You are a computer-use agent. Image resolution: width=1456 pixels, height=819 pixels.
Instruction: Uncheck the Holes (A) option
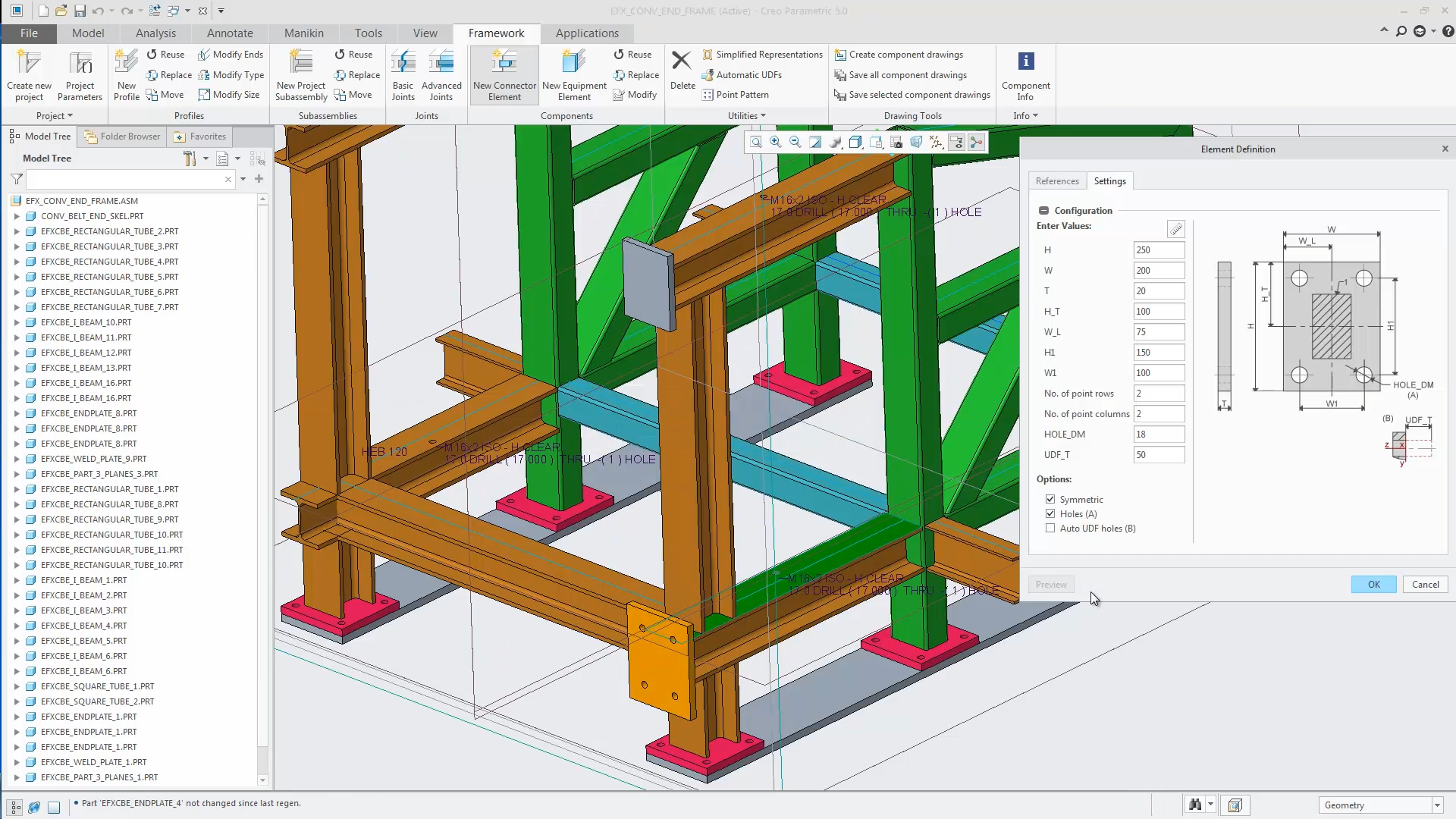[1050, 513]
